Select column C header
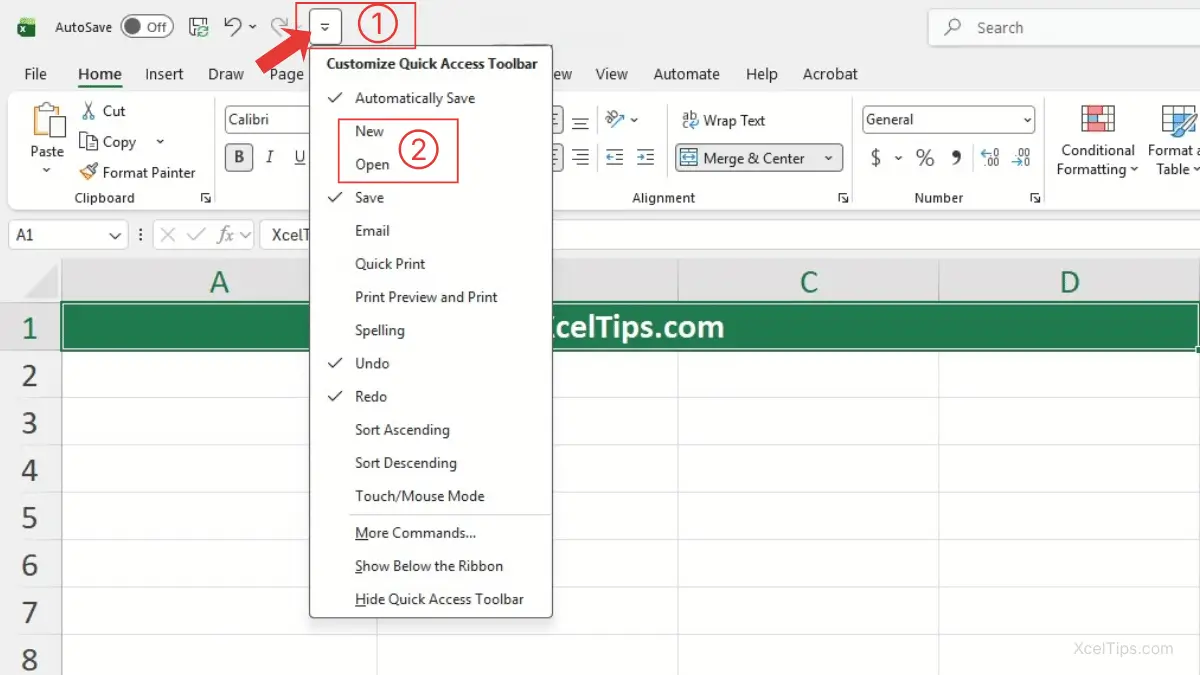The height and width of the screenshot is (675, 1200). 808,283
